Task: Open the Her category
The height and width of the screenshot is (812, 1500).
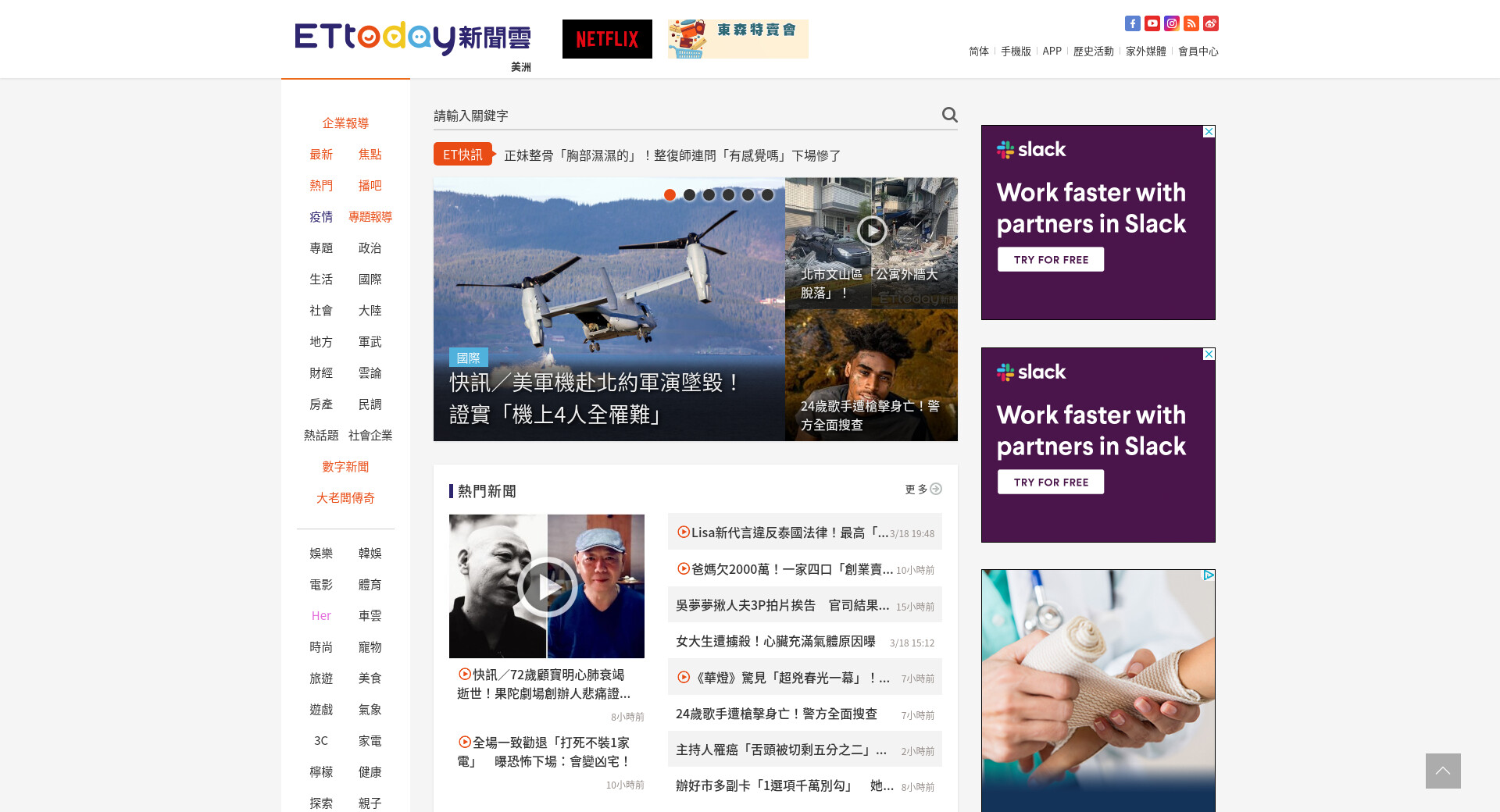Action: tap(321, 616)
